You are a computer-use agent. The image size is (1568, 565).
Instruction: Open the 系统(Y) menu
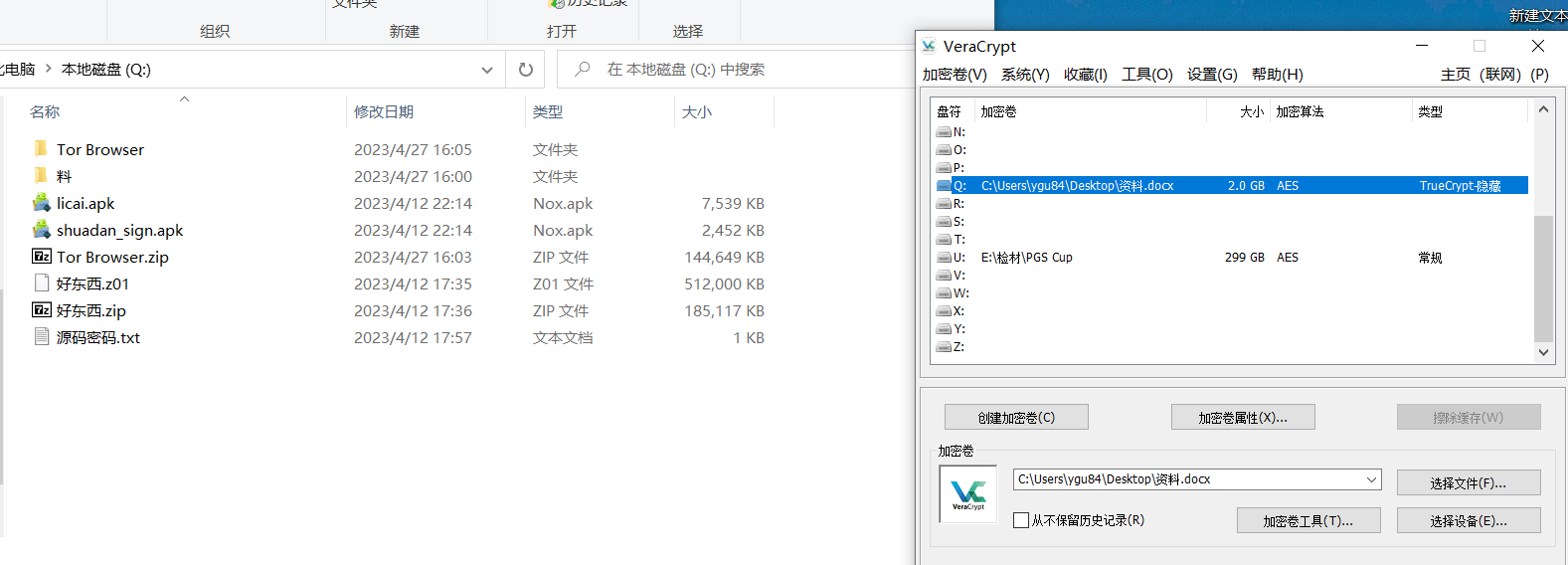pyautogui.click(x=1025, y=75)
